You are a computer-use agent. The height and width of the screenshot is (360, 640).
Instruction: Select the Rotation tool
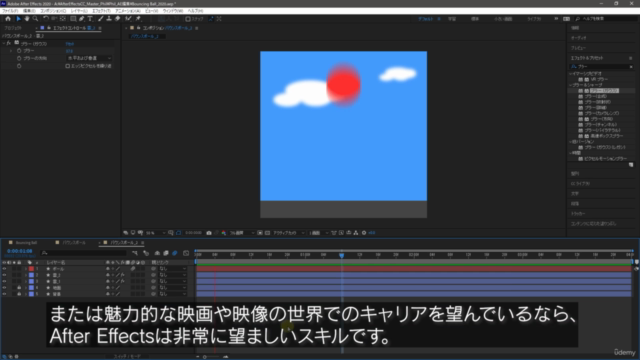[46, 19]
